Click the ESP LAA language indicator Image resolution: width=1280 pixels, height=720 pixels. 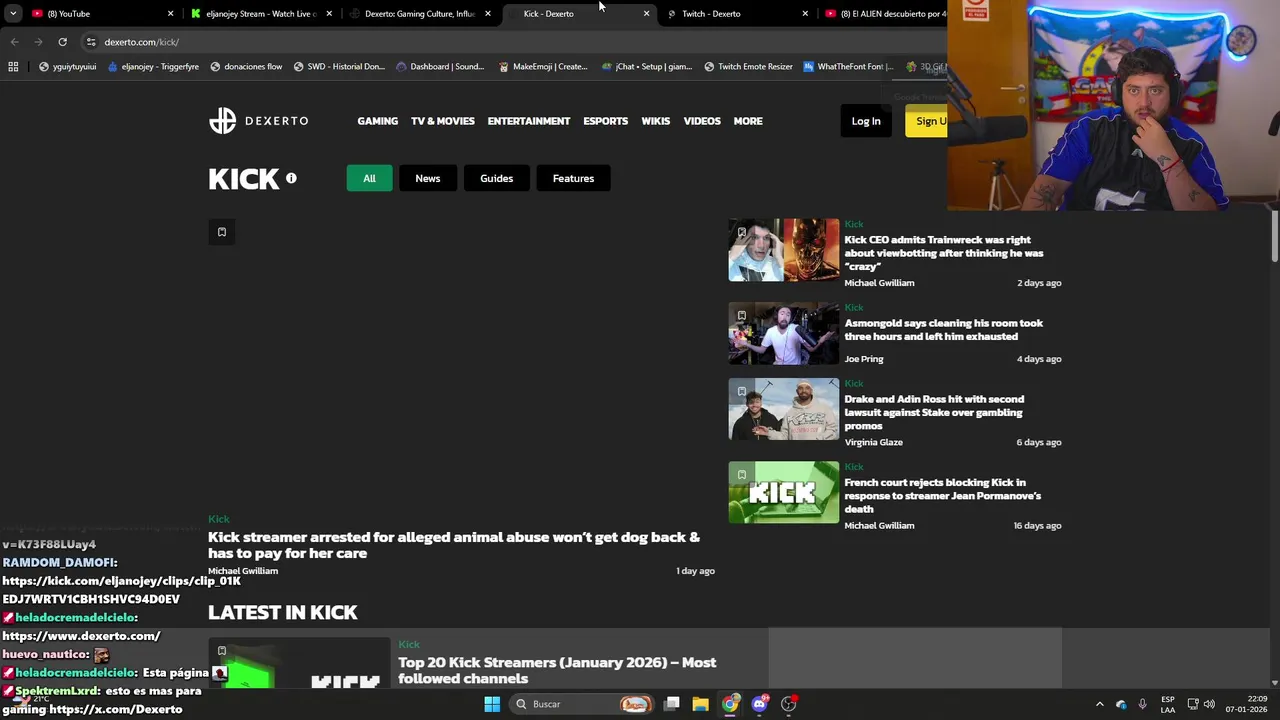pyautogui.click(x=1168, y=704)
